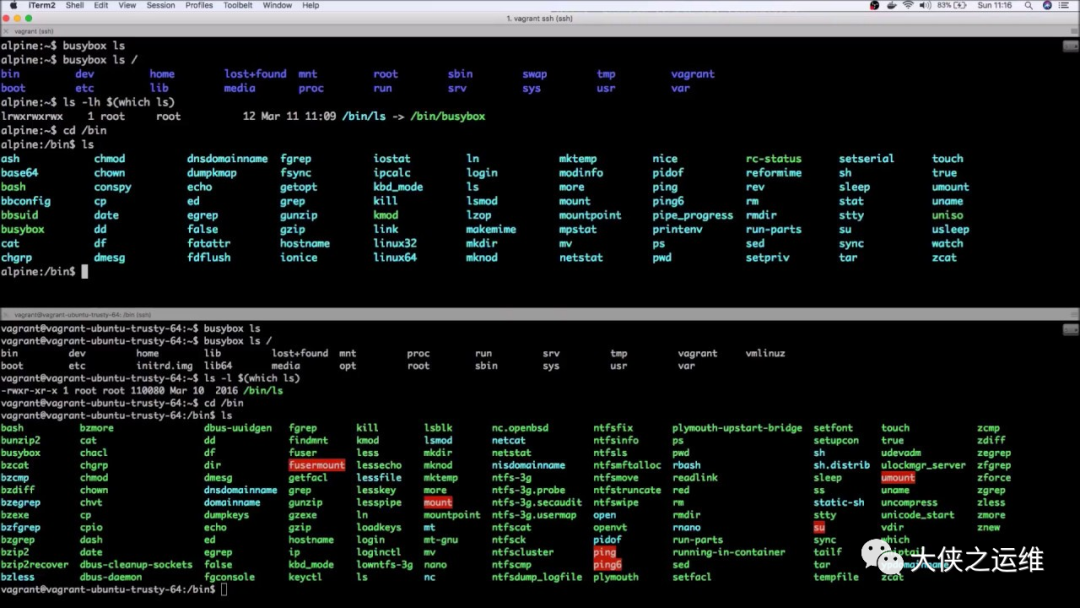This screenshot has width=1080, height=608.
Task: Click the Wi-Fi status icon
Action: pyautogui.click(x=908, y=5)
